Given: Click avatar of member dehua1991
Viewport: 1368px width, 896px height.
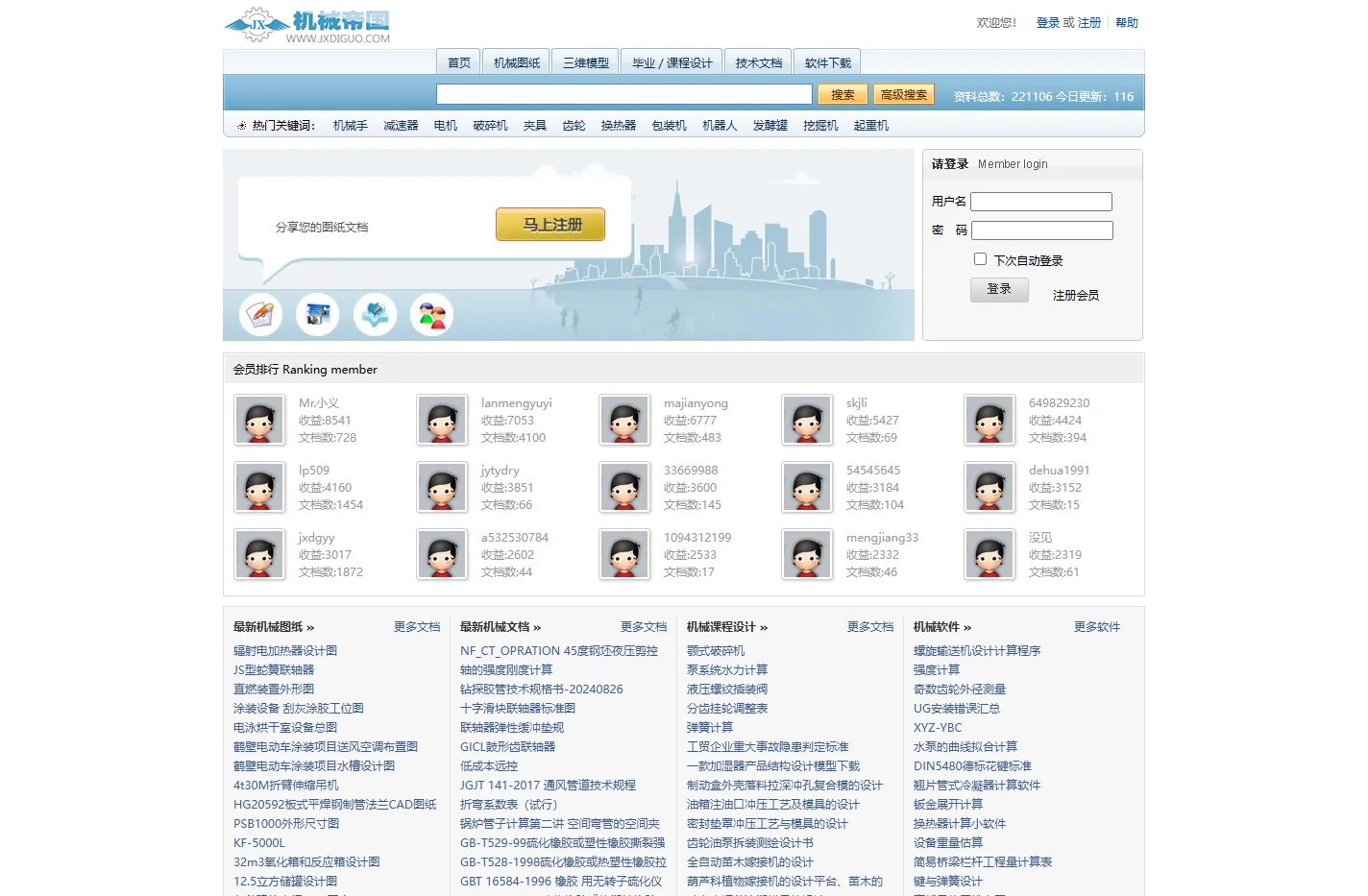Looking at the screenshot, I should point(989,487).
